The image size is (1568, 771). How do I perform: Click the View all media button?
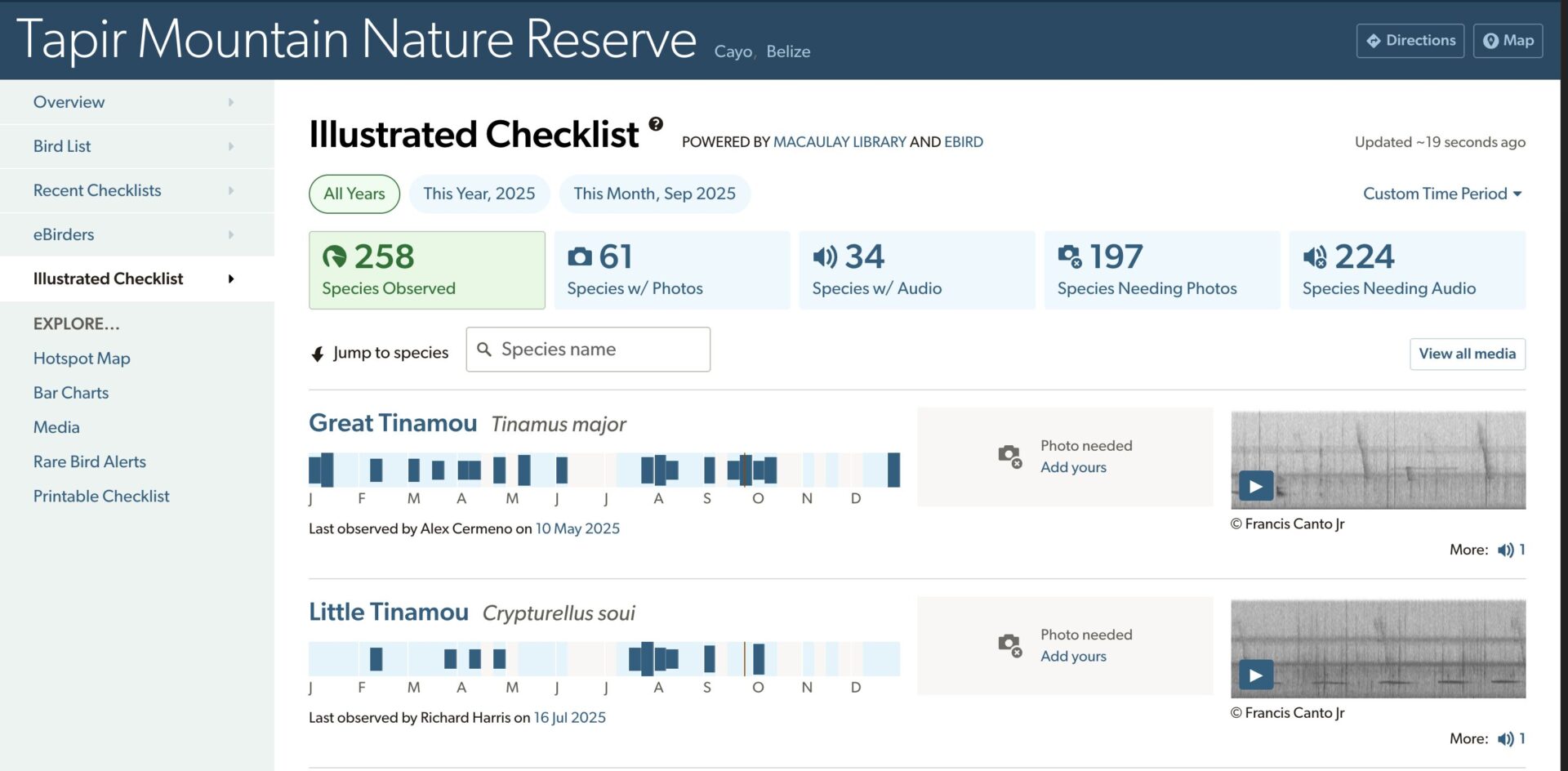[x=1467, y=354]
